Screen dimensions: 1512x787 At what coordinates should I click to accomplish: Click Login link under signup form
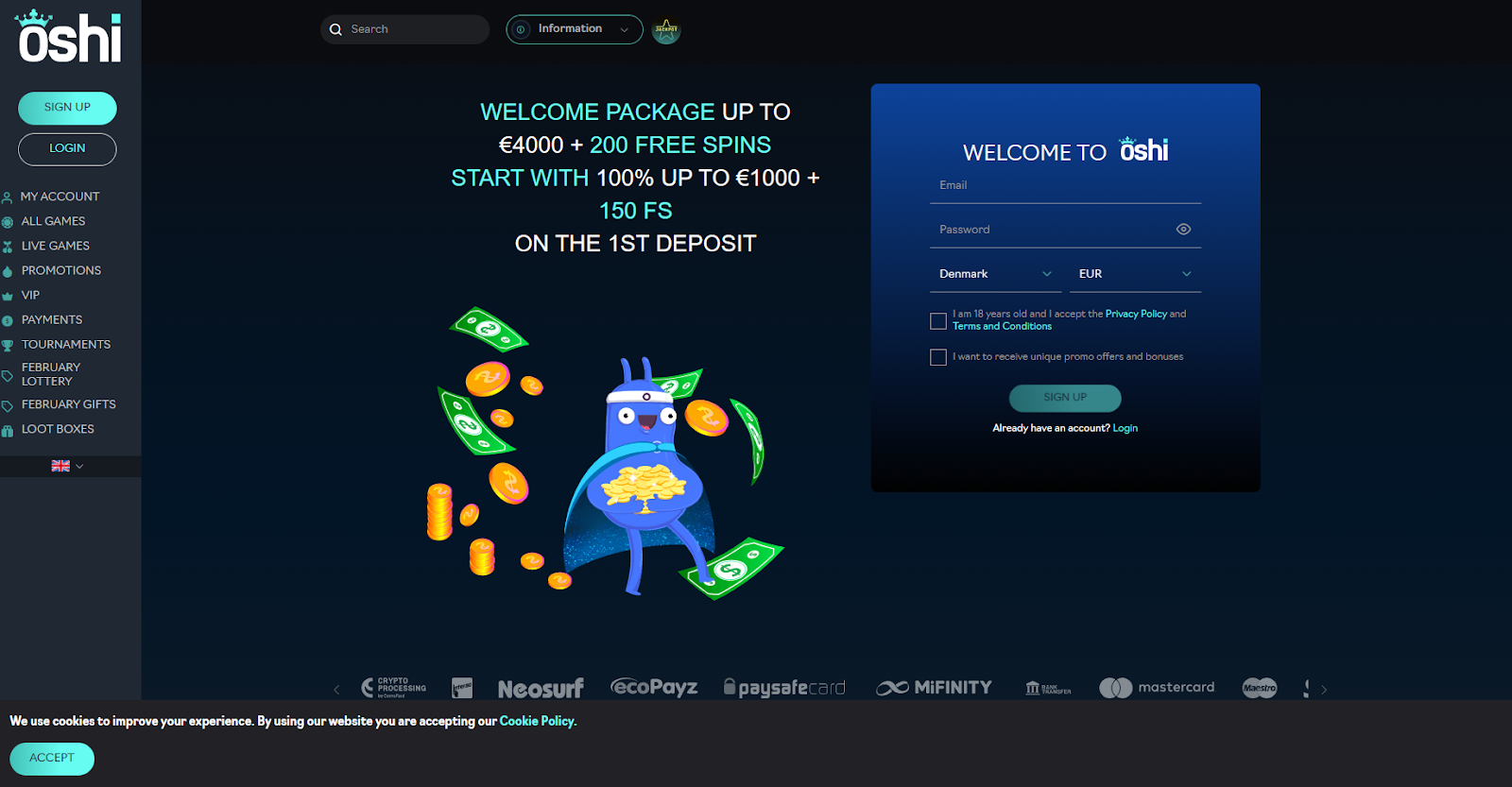coord(1125,428)
